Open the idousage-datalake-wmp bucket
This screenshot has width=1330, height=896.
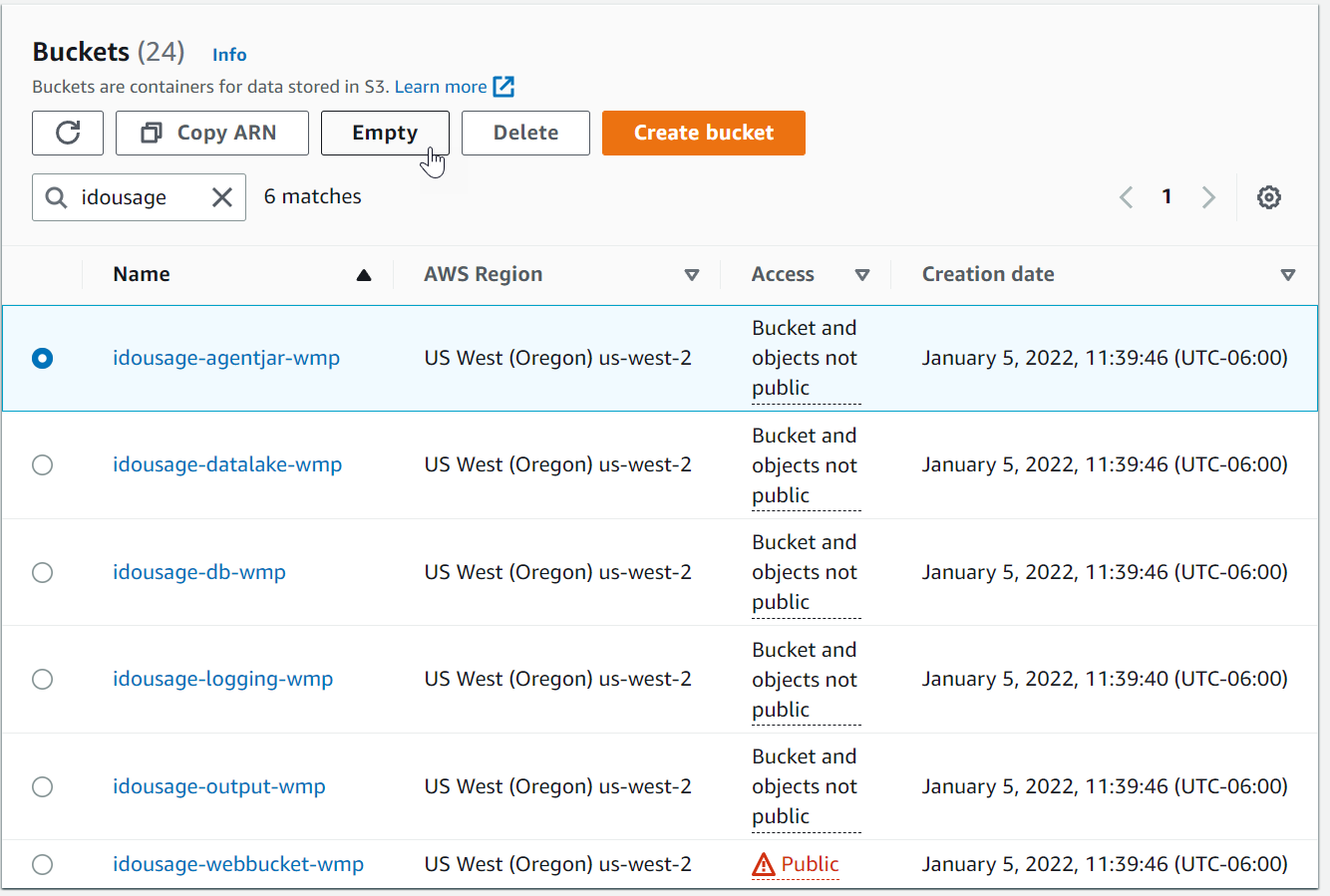click(x=227, y=464)
